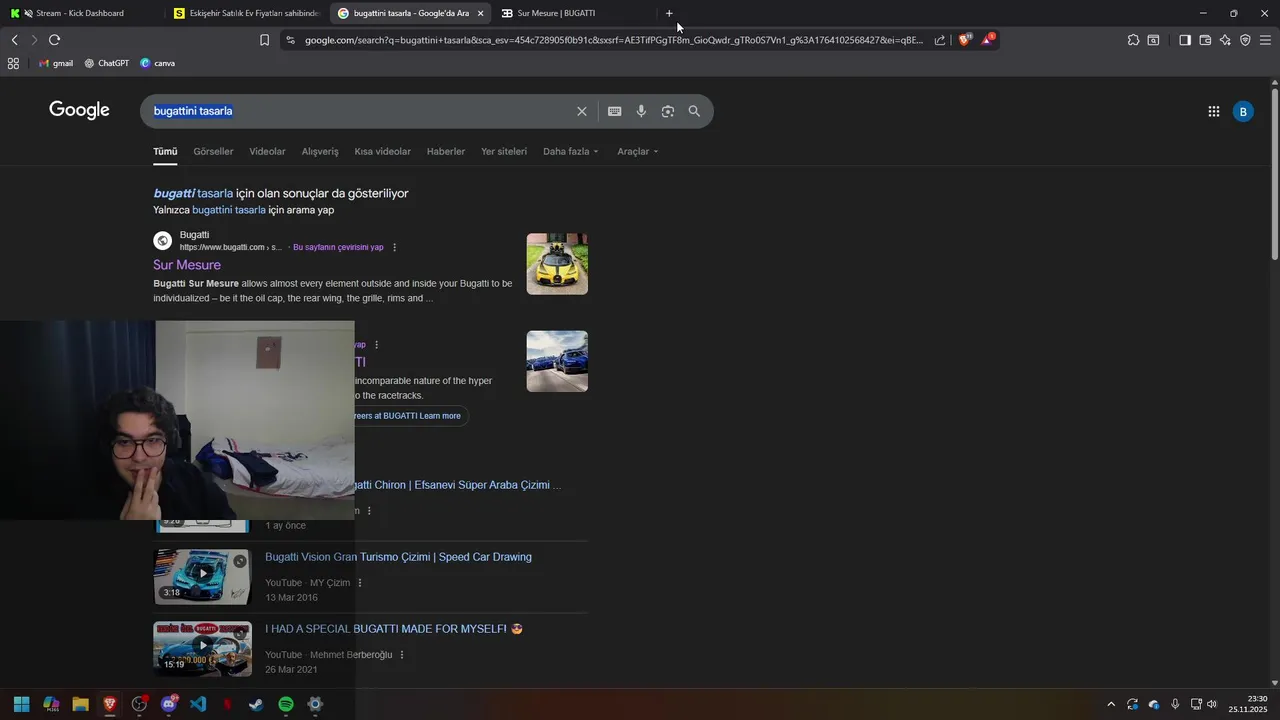This screenshot has width=1280, height=720.
Task: Open options menu beside Sur Mesure result
Action: click(394, 247)
